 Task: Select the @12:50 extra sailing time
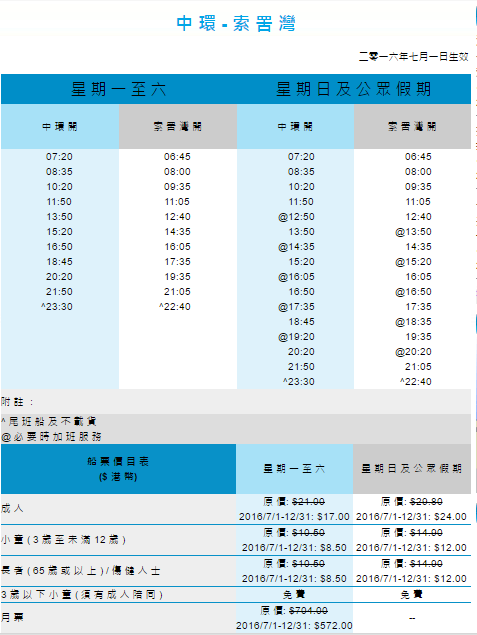tap(296, 217)
